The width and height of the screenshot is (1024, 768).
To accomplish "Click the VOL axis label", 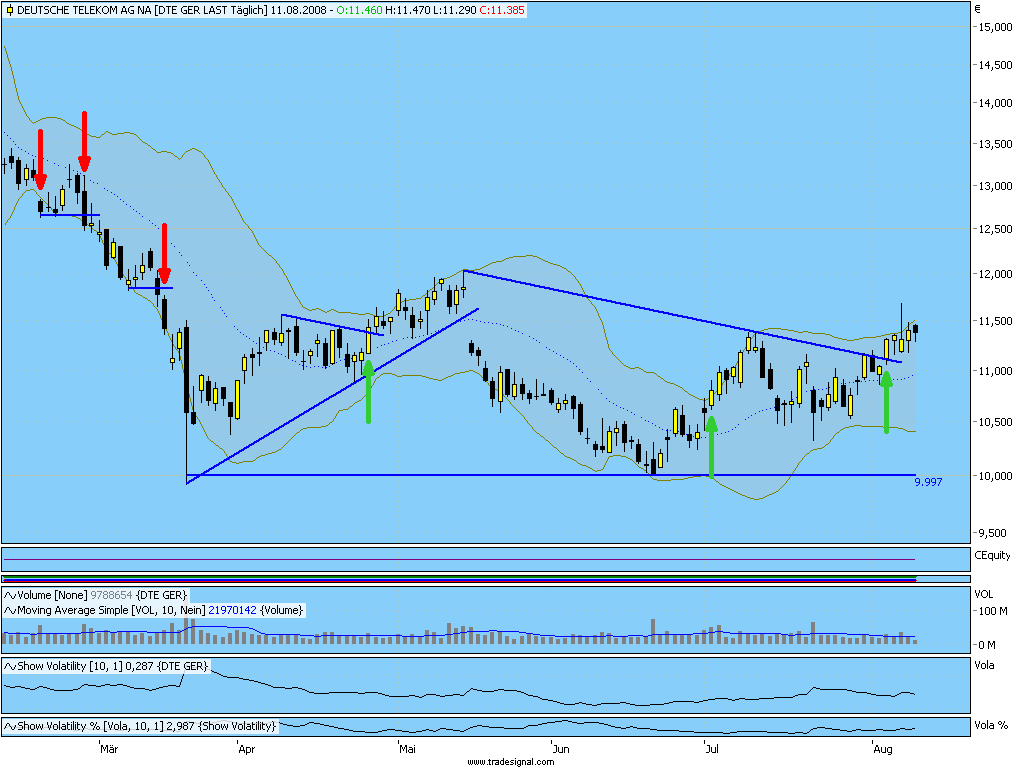I will pos(984,594).
